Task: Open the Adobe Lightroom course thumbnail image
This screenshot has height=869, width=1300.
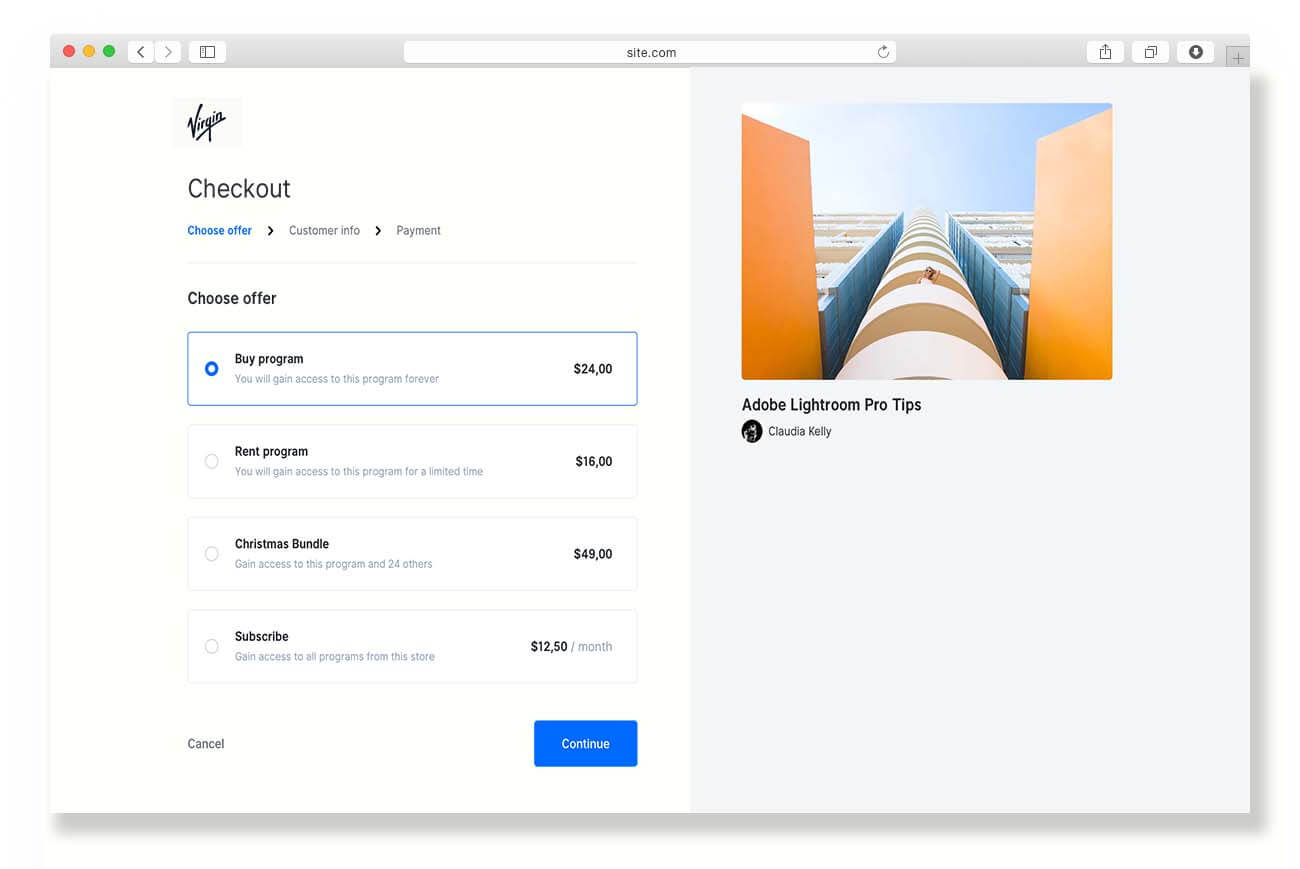Action: click(927, 241)
